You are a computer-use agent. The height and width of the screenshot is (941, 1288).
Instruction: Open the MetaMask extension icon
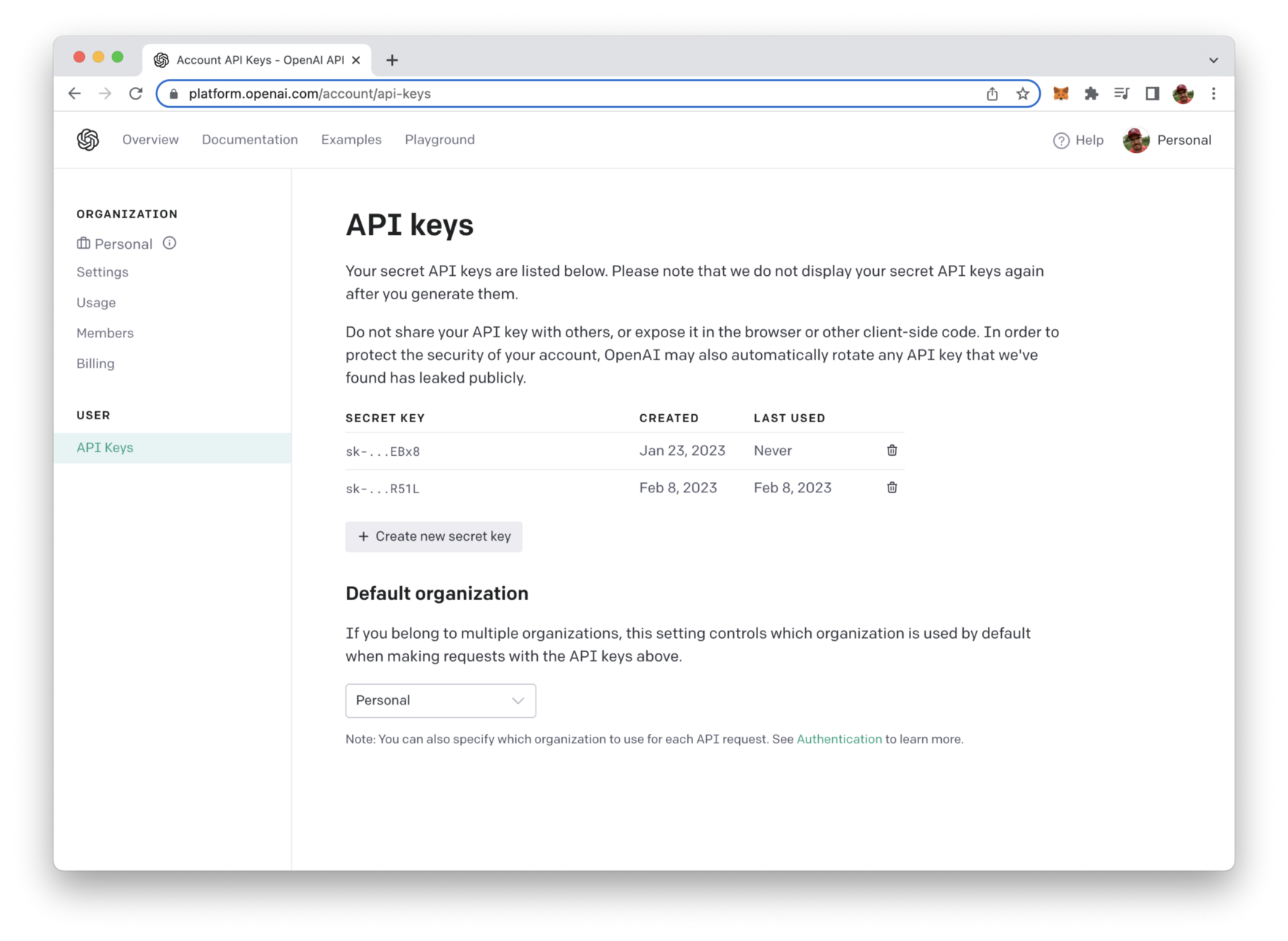tap(1060, 94)
